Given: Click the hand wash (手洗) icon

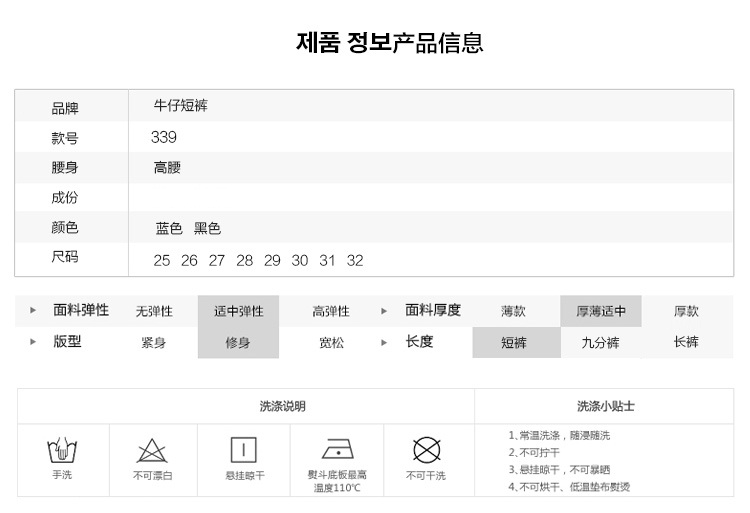Looking at the screenshot, I should click(62, 450).
